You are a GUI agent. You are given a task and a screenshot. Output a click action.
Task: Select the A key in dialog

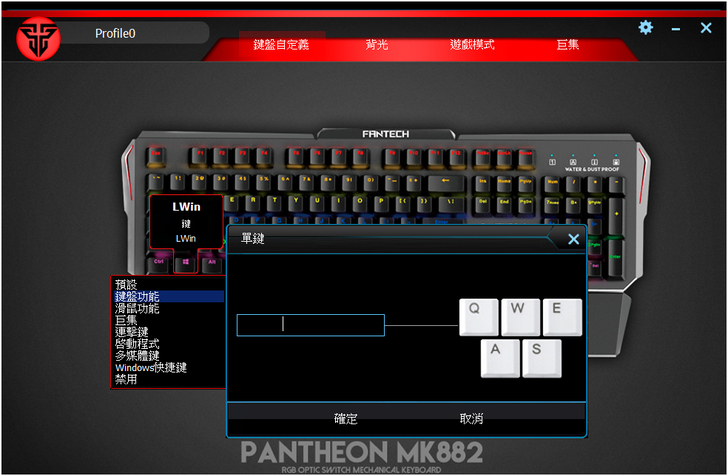point(500,359)
